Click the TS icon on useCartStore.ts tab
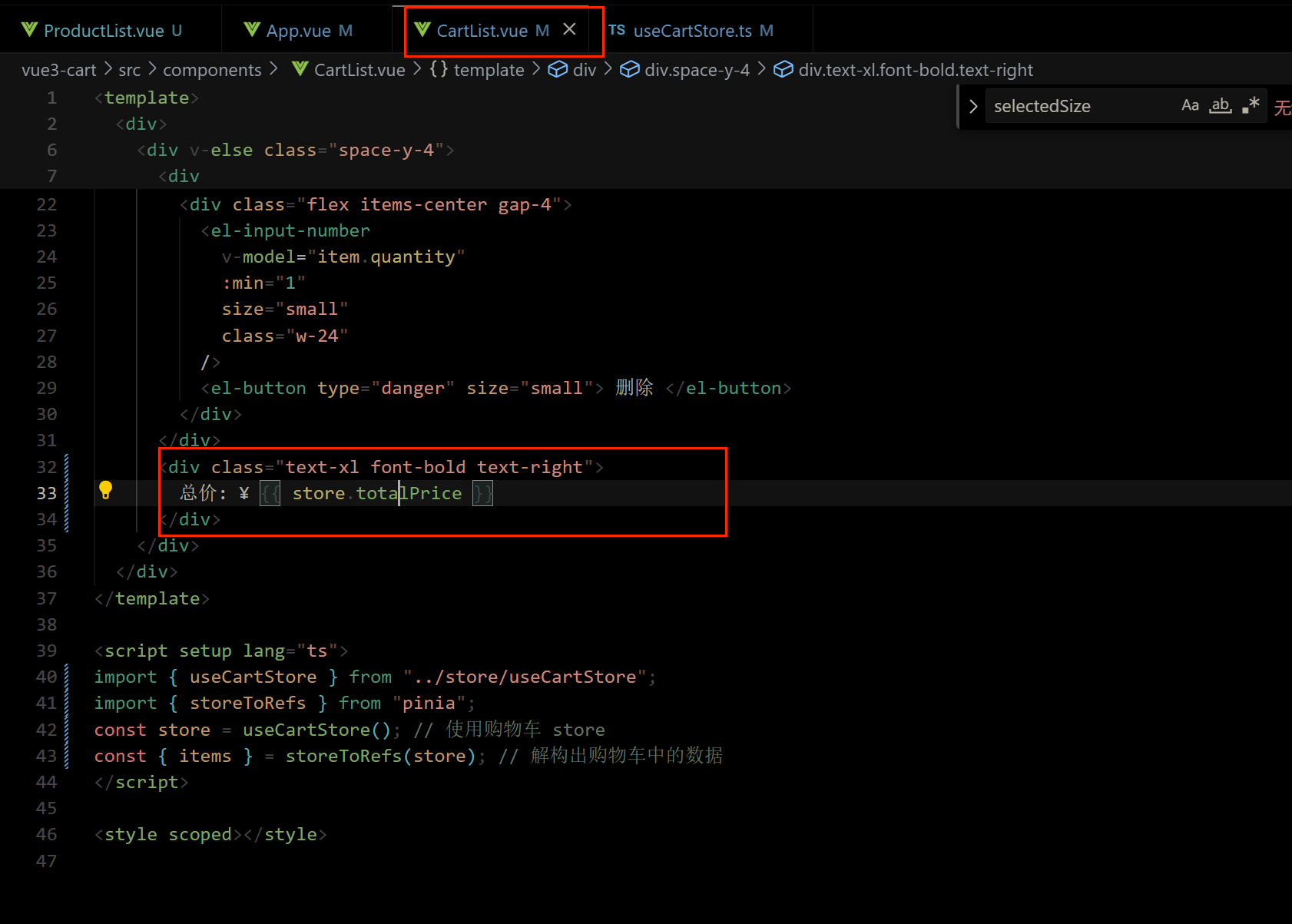Screen dimensions: 1292x924 pos(617,30)
